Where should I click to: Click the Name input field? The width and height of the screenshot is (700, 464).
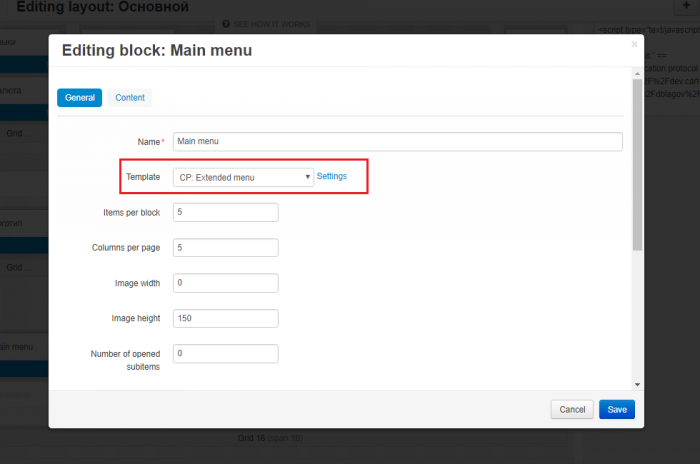tap(397, 142)
